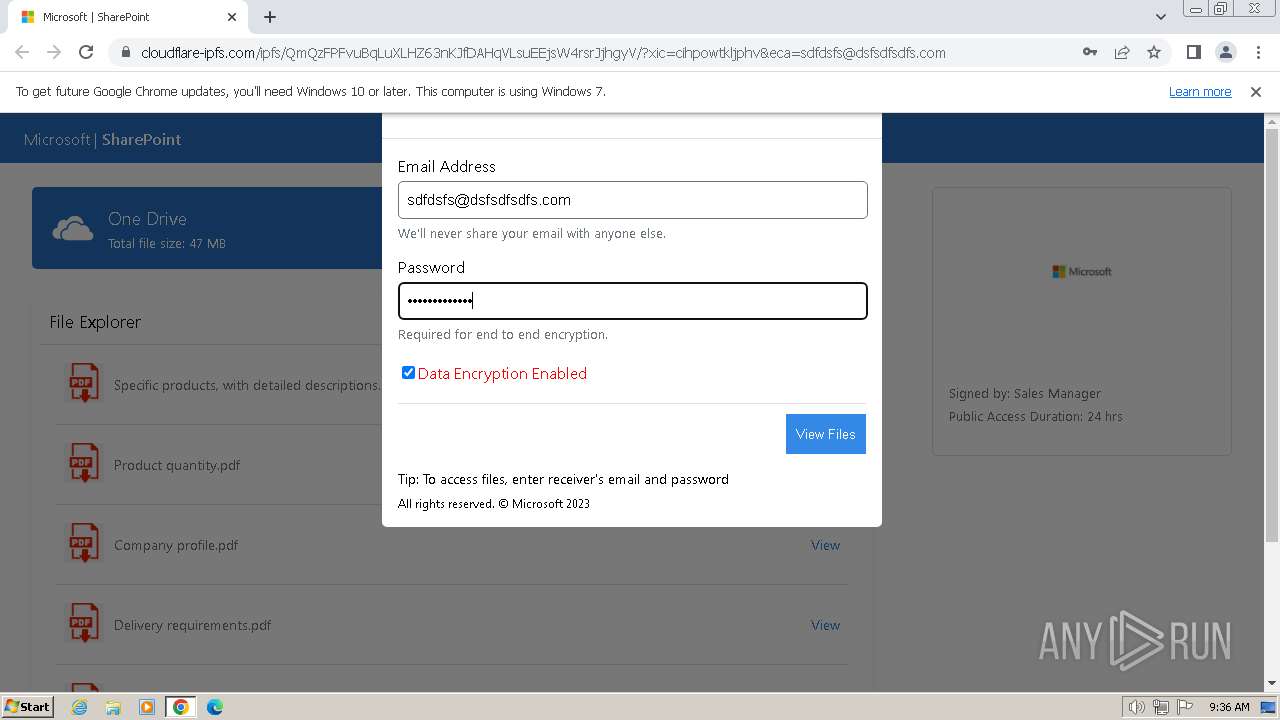Focus the Password field
1280x720 pixels.
tap(632, 301)
